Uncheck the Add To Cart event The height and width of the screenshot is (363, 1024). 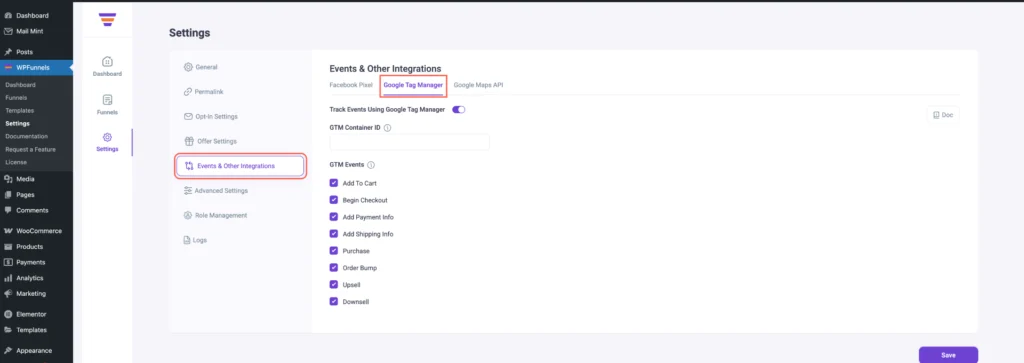point(334,183)
